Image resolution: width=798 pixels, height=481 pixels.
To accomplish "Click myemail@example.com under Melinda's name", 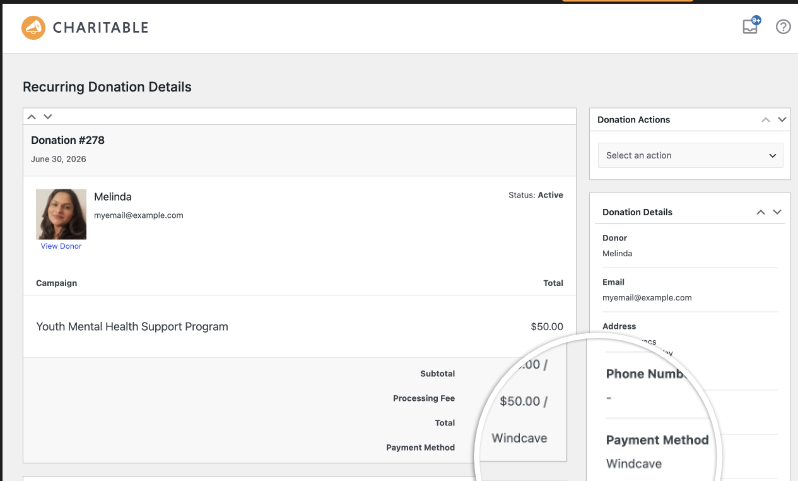I will [138, 215].
